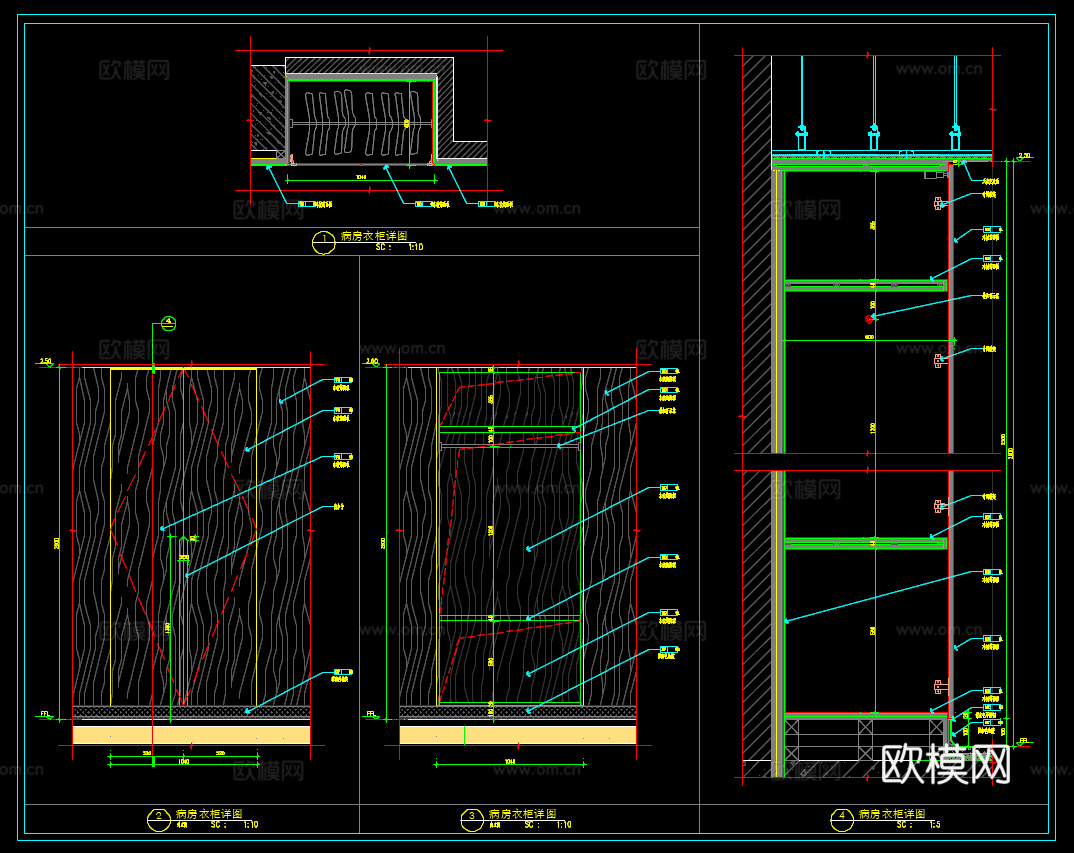Select green section marker 4 above elevation 2
Viewport: 1074px width, 853px height.
168,323
